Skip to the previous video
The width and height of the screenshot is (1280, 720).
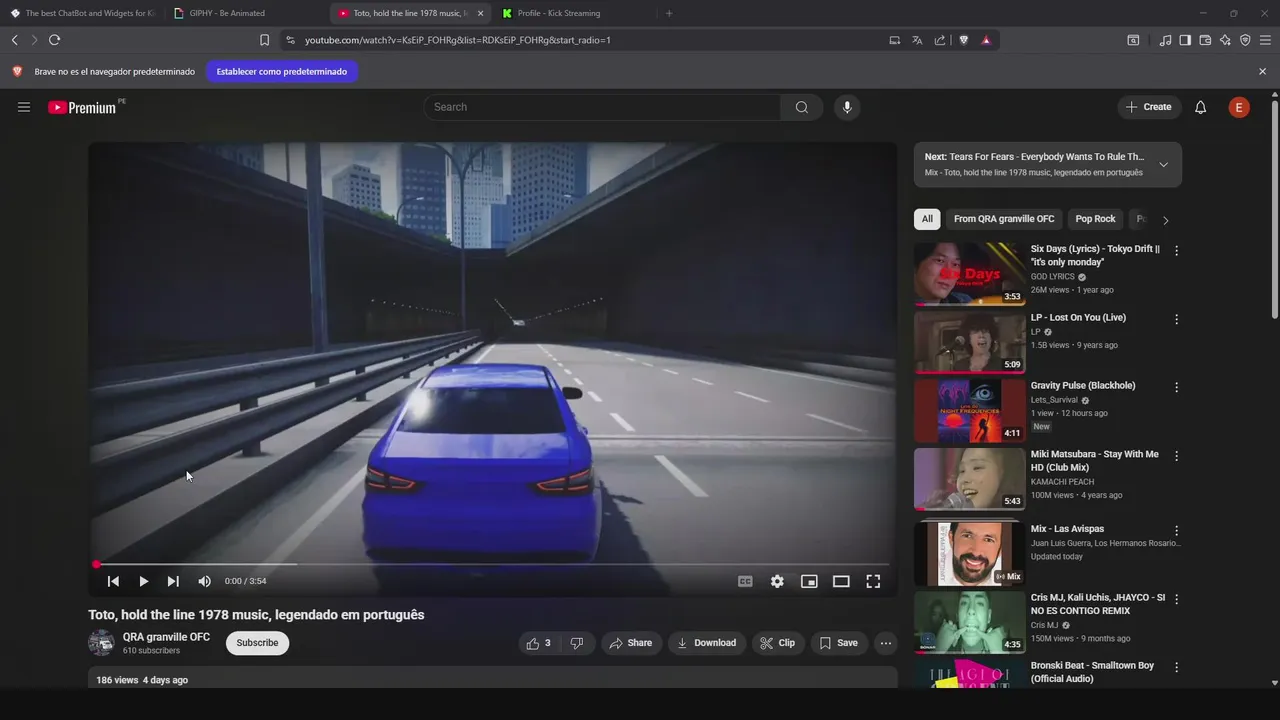pos(113,581)
